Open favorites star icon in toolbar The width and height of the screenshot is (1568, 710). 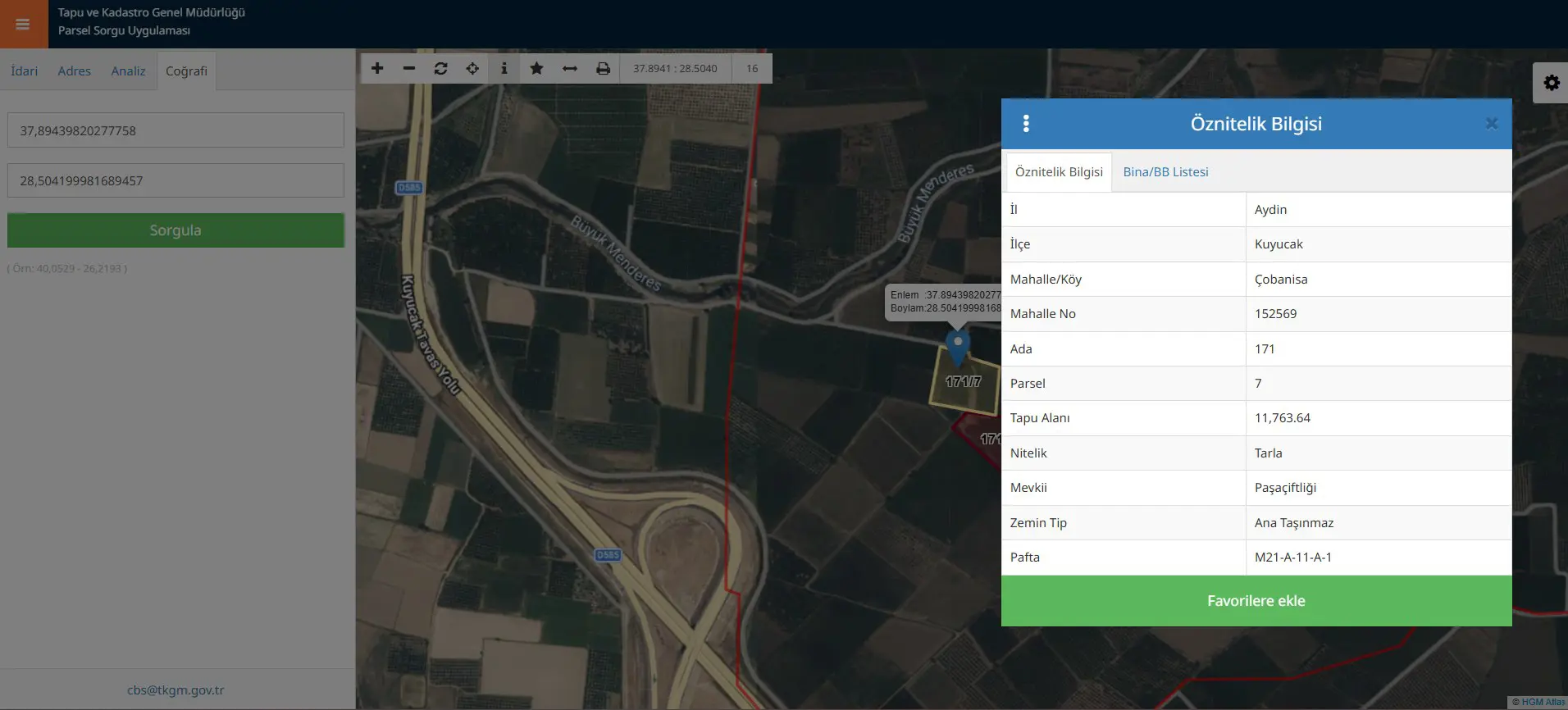click(536, 68)
